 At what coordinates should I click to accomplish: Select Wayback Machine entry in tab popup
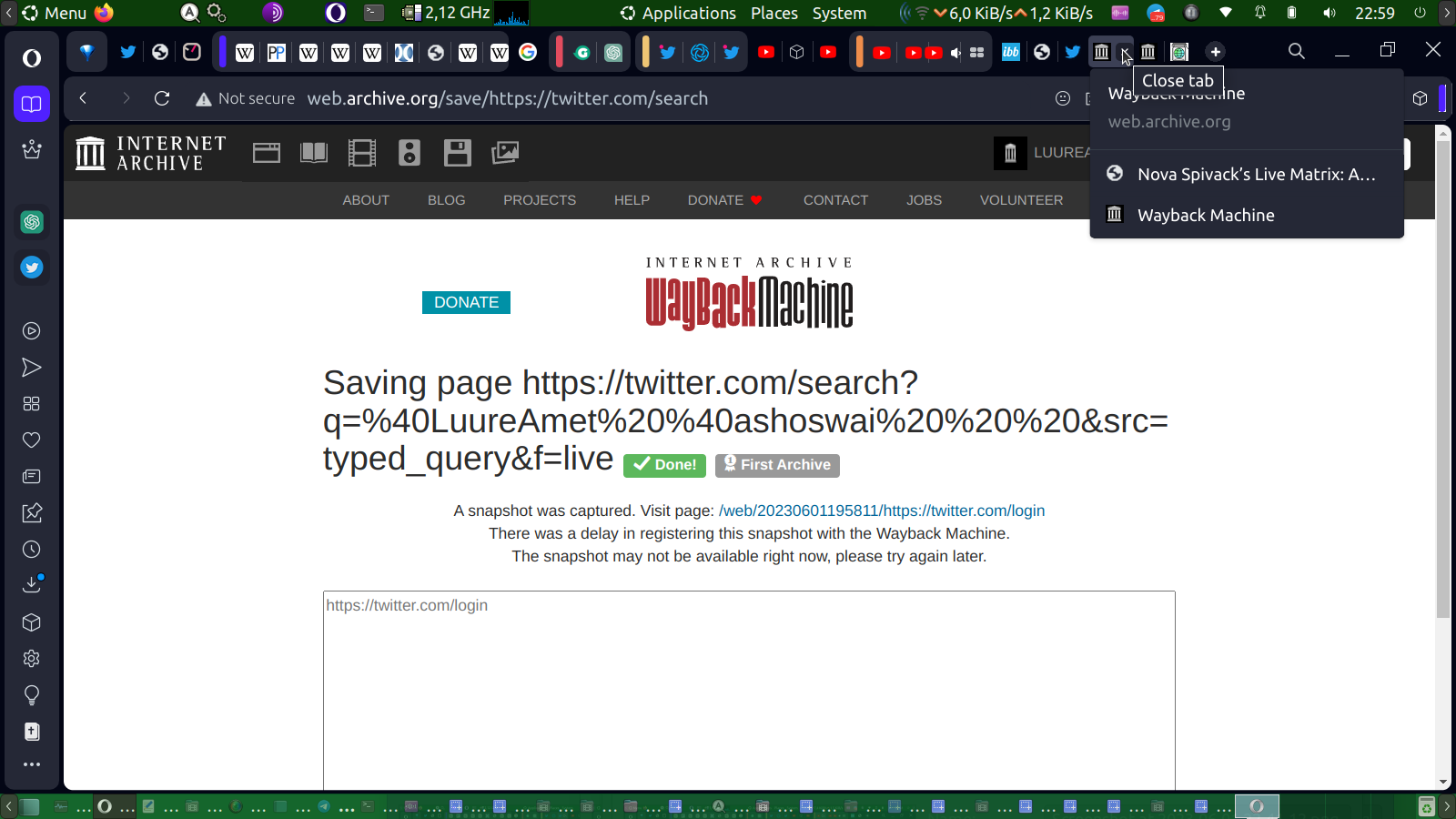pyautogui.click(x=1247, y=215)
